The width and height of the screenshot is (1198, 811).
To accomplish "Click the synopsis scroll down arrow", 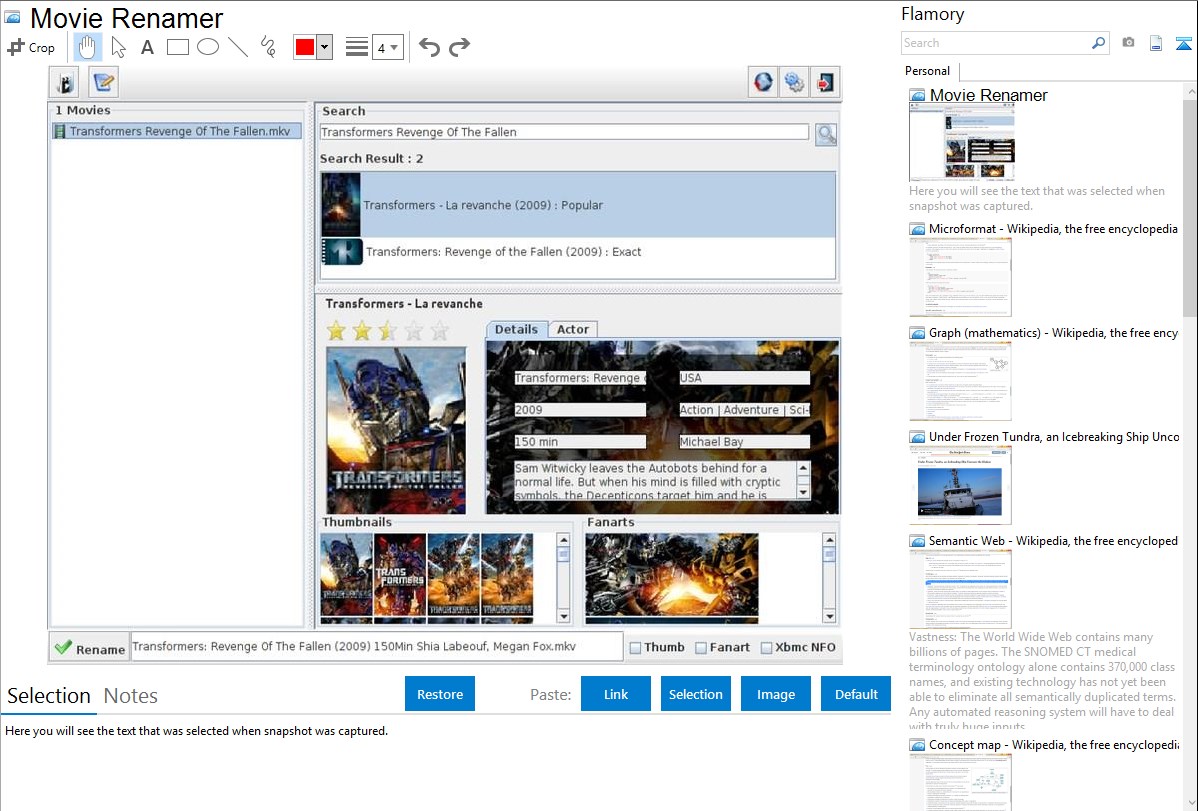I will 803,492.
